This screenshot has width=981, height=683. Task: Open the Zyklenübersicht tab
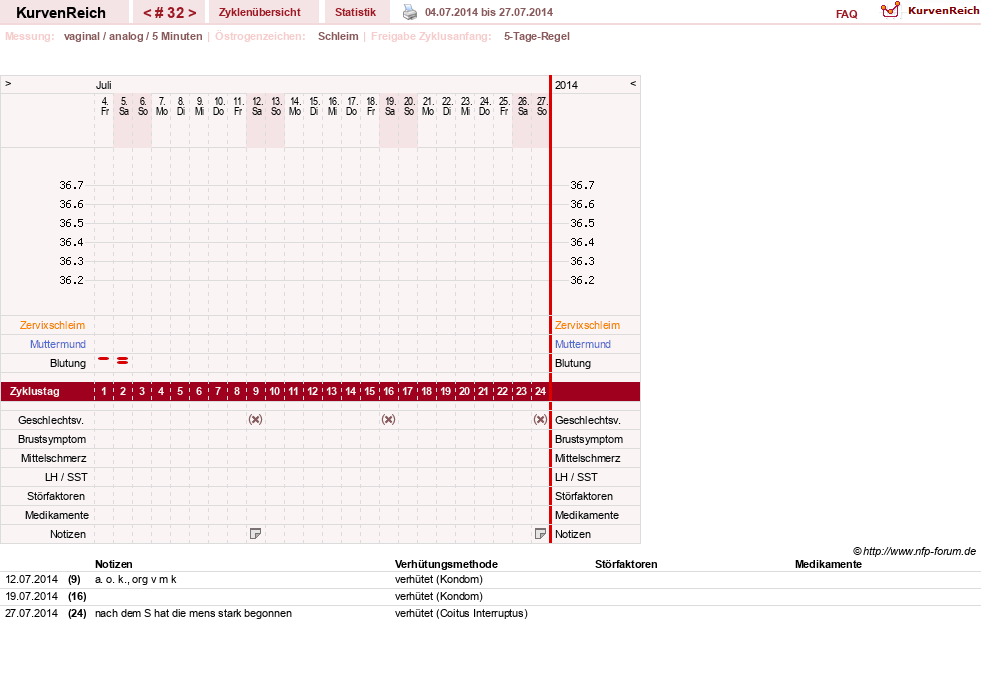(260, 12)
